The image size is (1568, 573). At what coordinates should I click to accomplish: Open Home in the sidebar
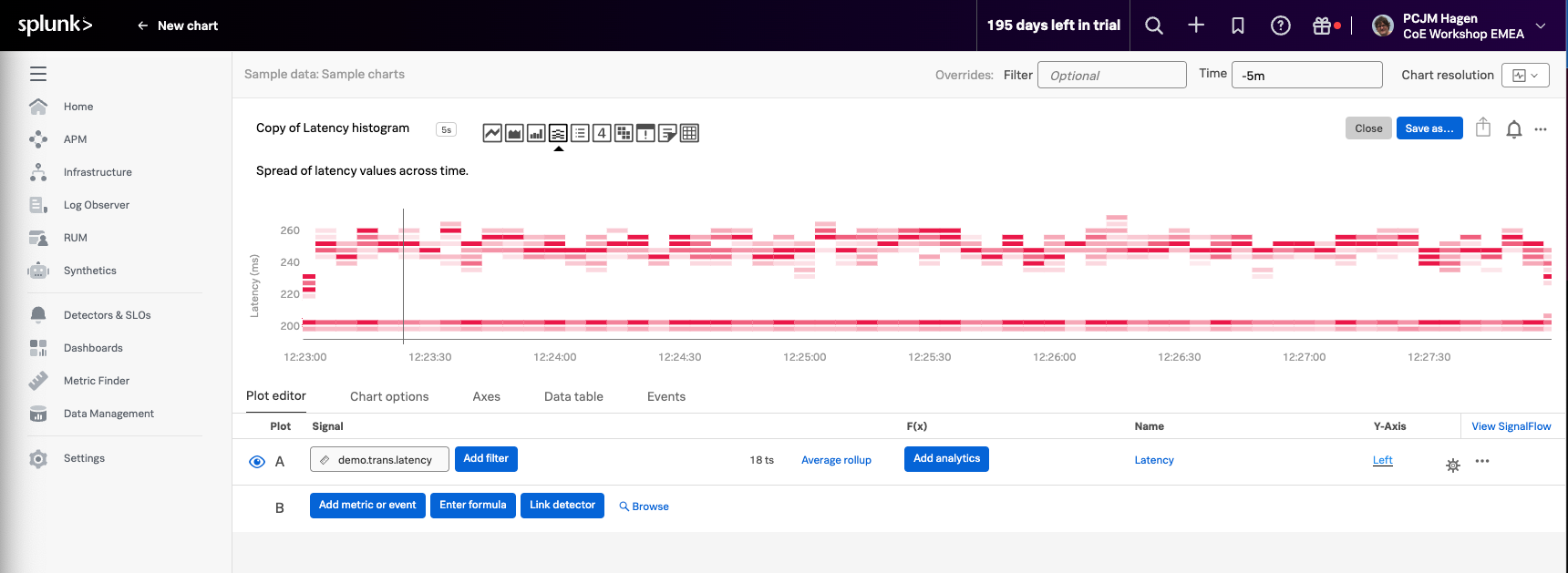pyautogui.click(x=78, y=107)
